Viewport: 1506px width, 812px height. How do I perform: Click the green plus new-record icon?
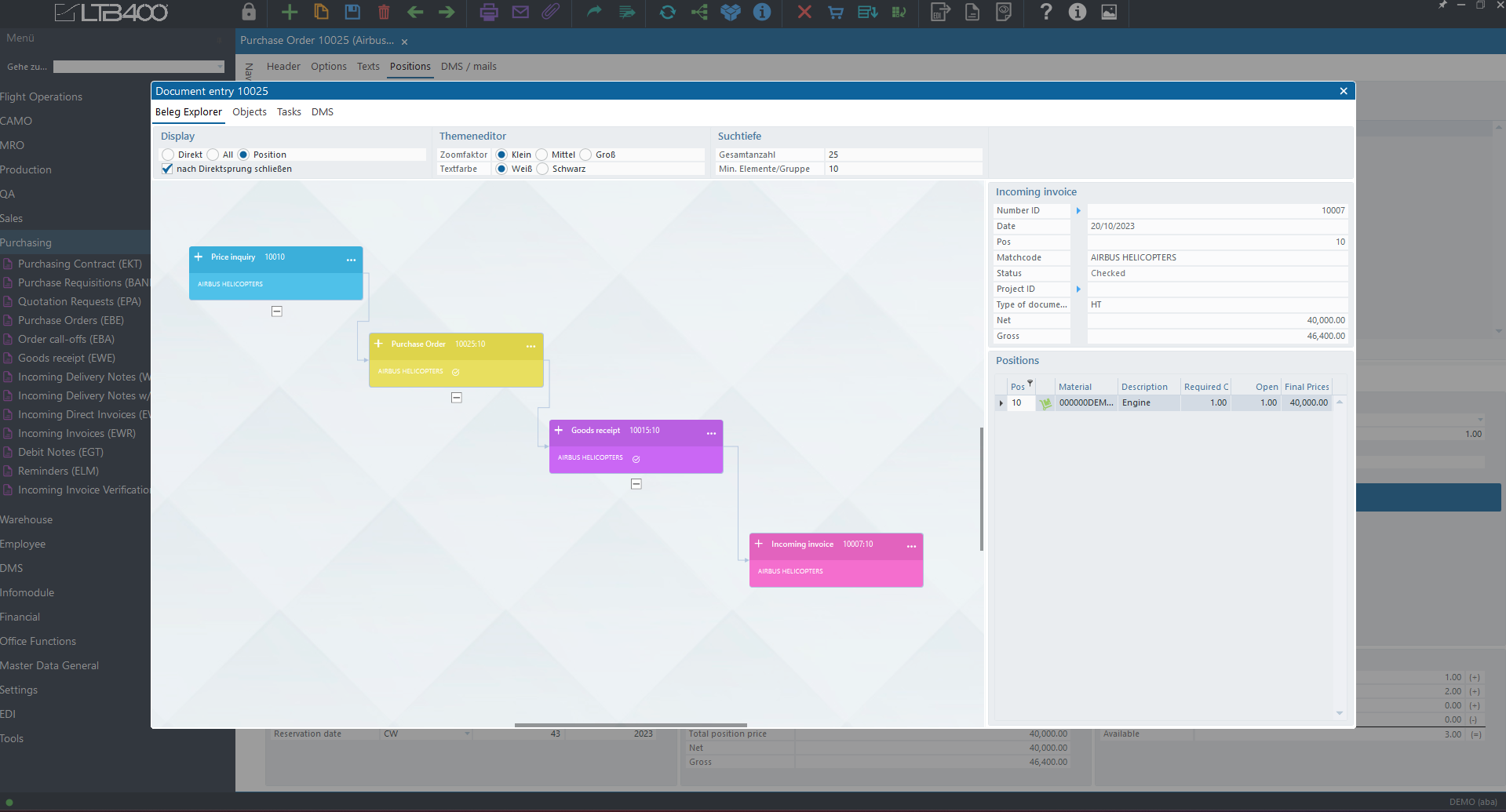coord(290,12)
